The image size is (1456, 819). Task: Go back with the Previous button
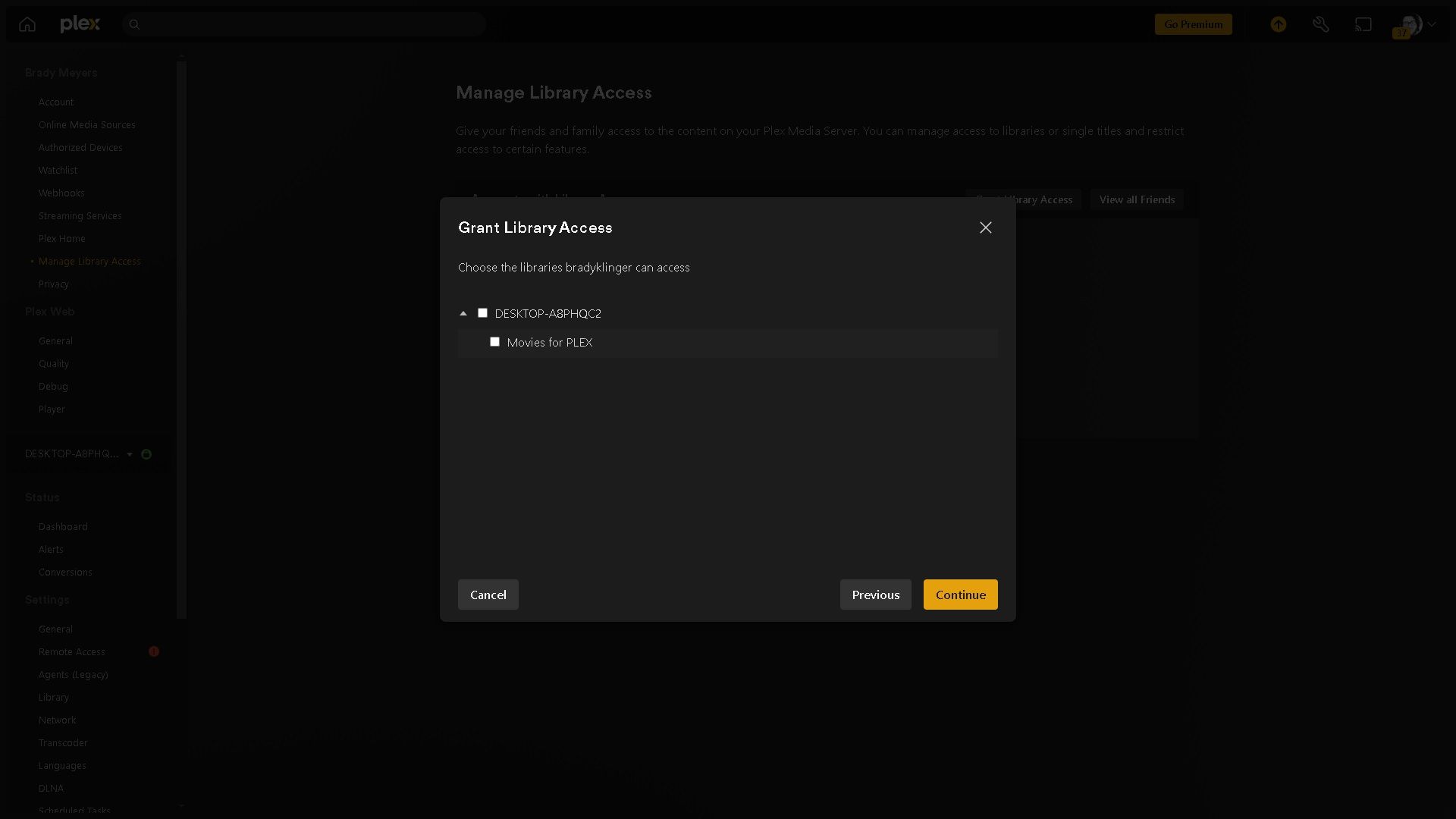point(875,595)
